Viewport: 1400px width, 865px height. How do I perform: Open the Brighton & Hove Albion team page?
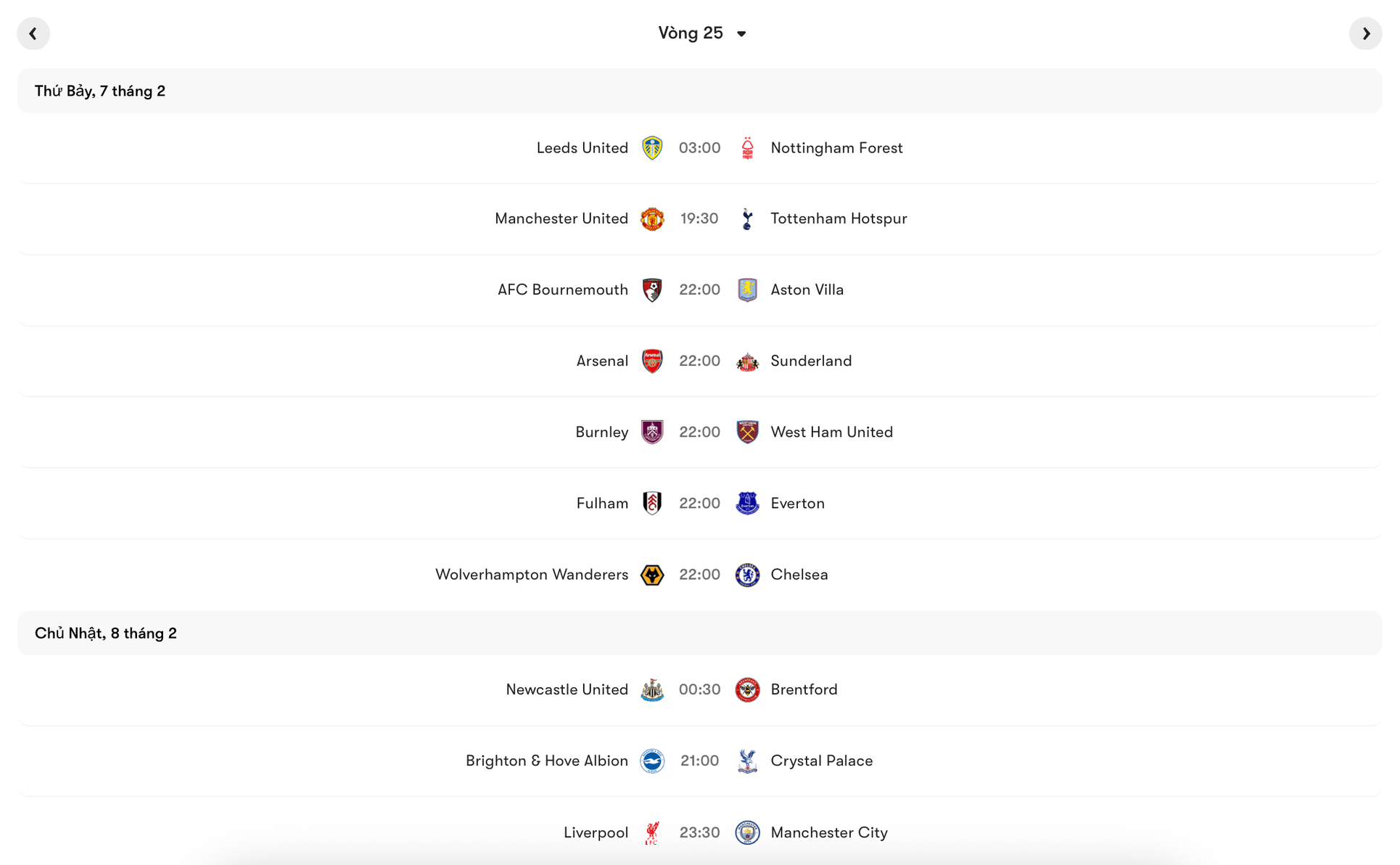(x=546, y=761)
